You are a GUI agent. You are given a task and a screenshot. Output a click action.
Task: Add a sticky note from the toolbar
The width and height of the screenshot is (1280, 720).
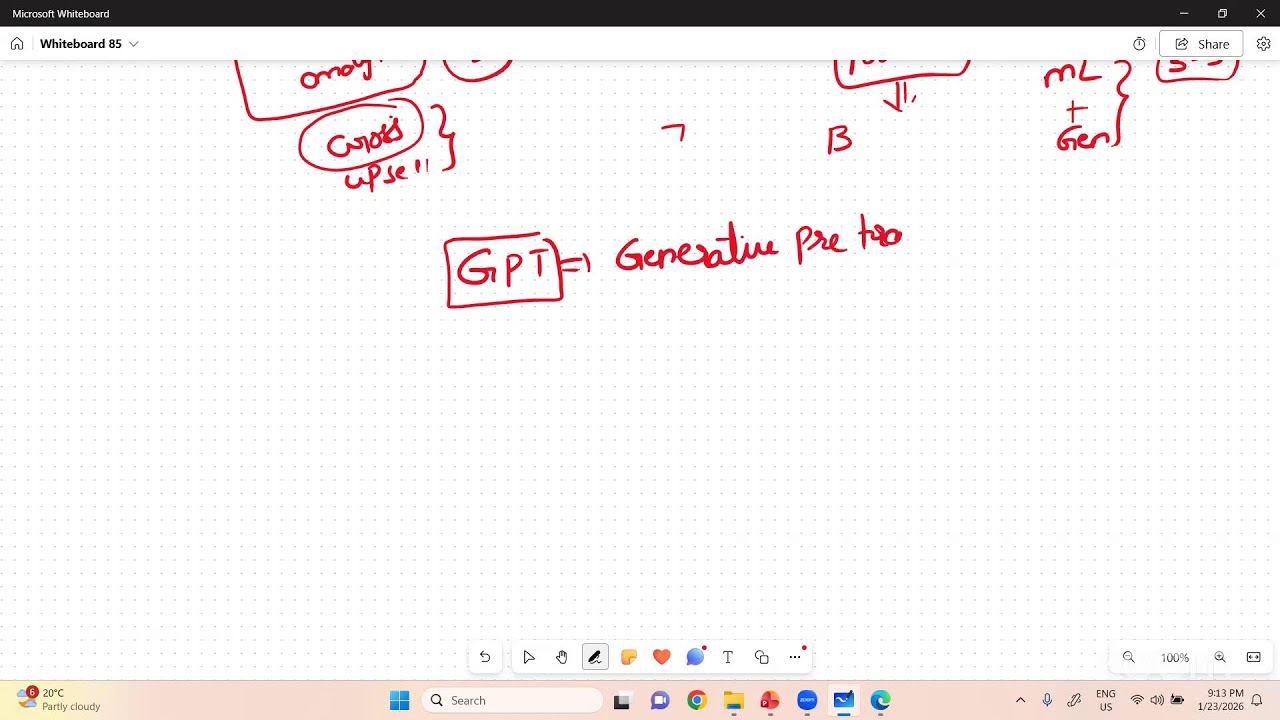coord(628,657)
